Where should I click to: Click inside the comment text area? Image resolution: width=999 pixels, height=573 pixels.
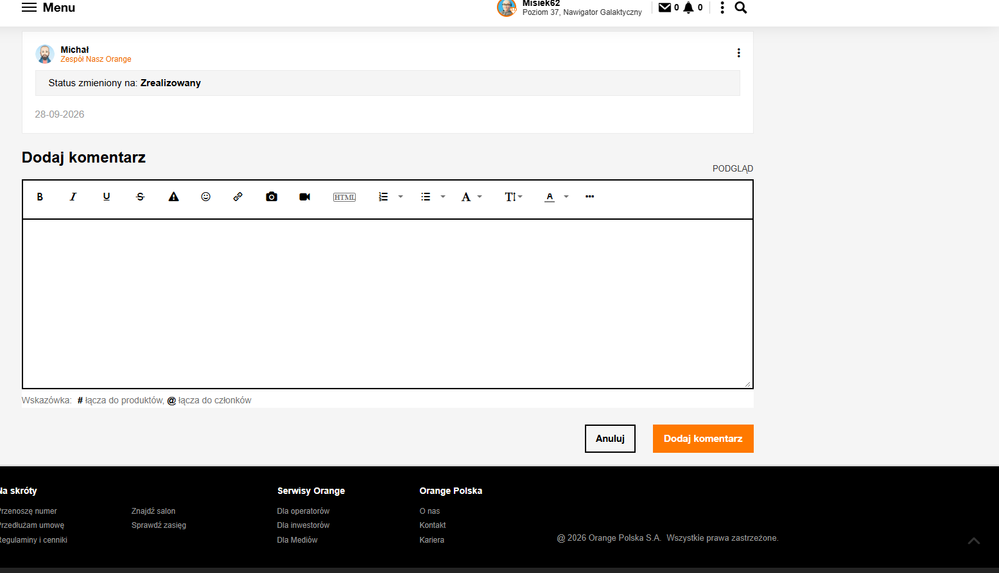[x=387, y=303]
